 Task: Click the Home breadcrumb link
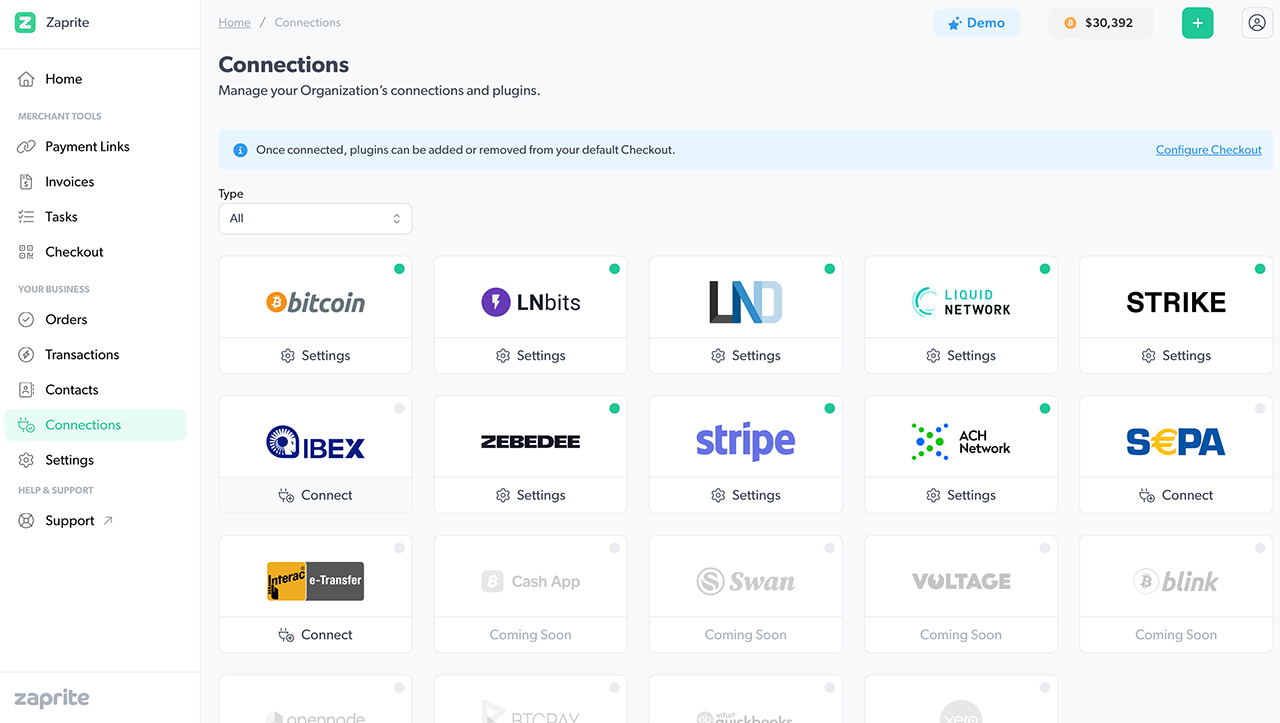point(235,22)
